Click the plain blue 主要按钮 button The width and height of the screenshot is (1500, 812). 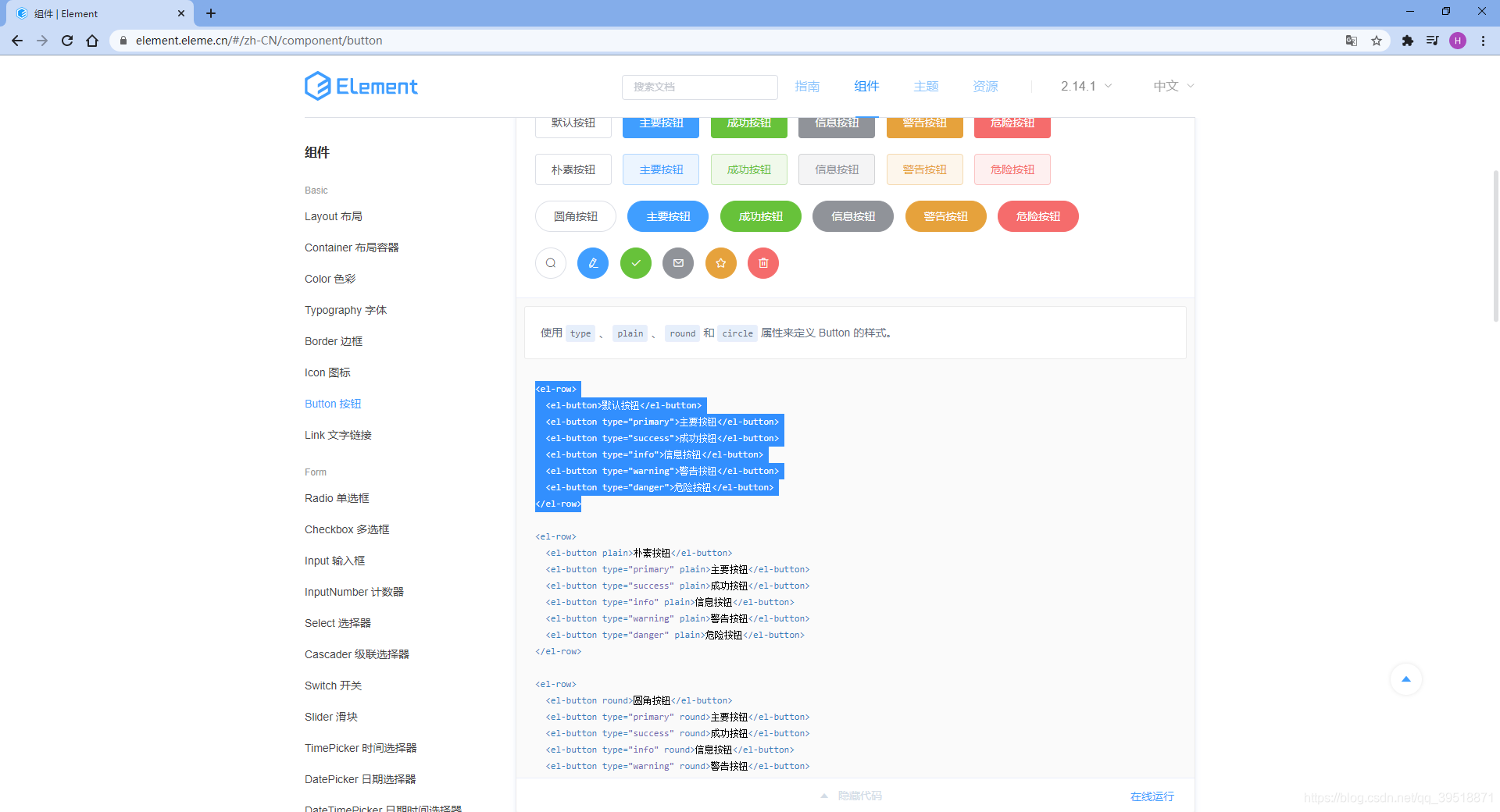[x=661, y=169]
